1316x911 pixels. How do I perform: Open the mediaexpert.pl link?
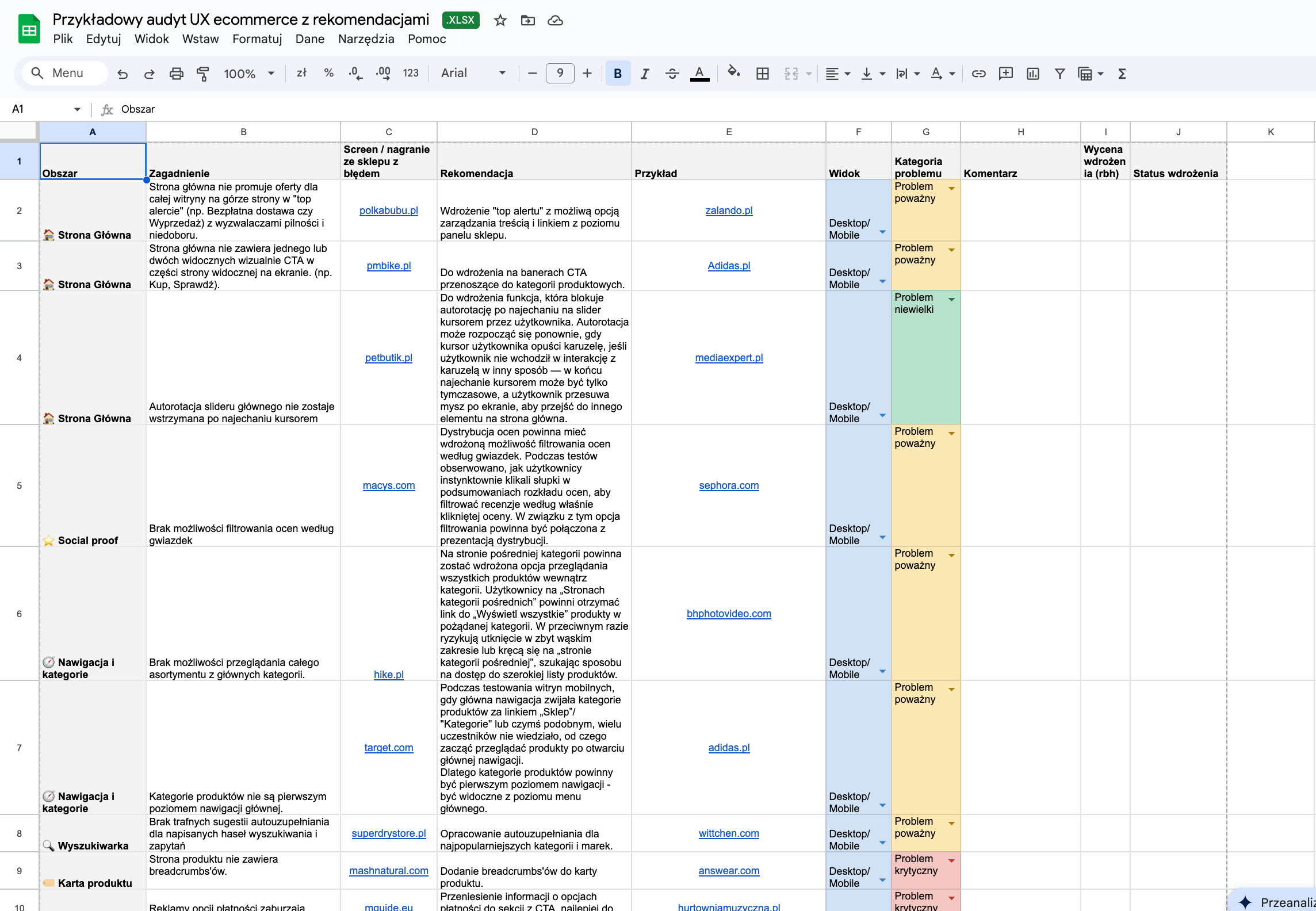(729, 358)
